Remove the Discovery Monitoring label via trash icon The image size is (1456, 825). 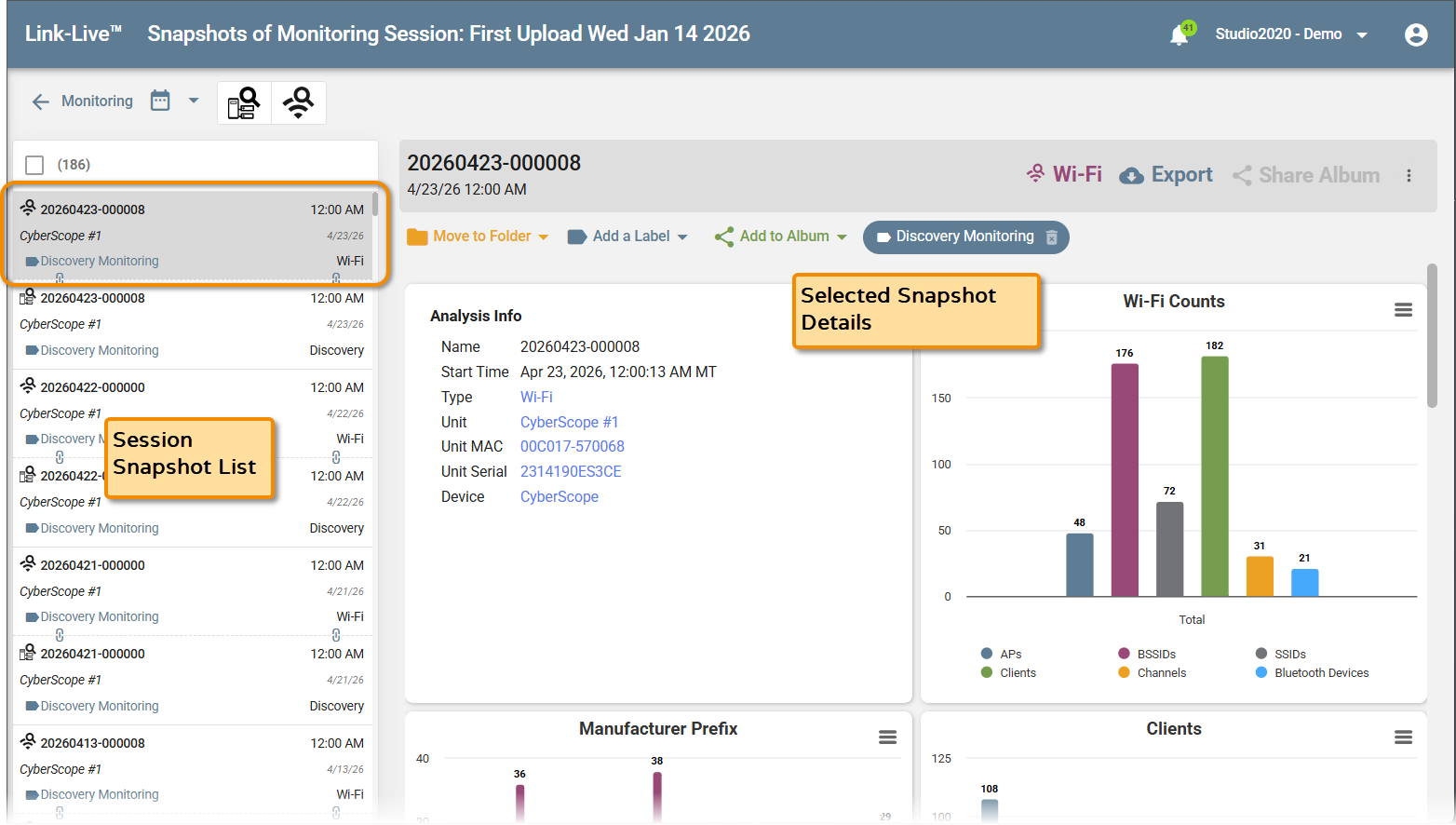coord(1052,237)
